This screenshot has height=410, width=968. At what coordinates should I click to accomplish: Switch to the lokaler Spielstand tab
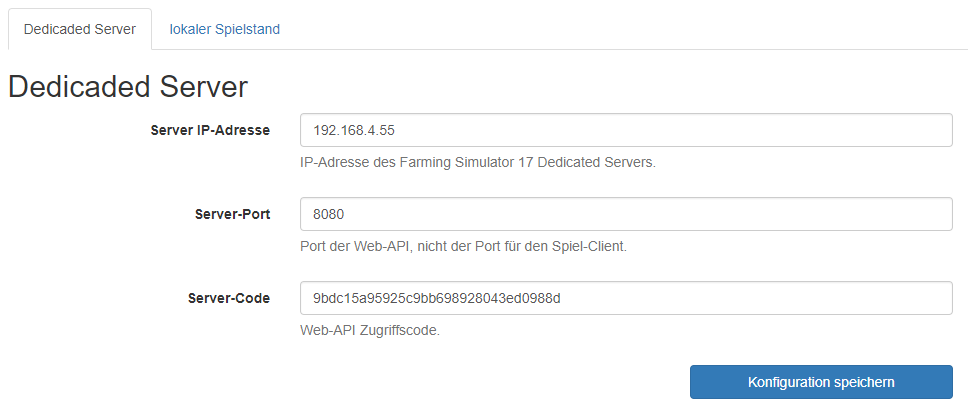pos(224,29)
